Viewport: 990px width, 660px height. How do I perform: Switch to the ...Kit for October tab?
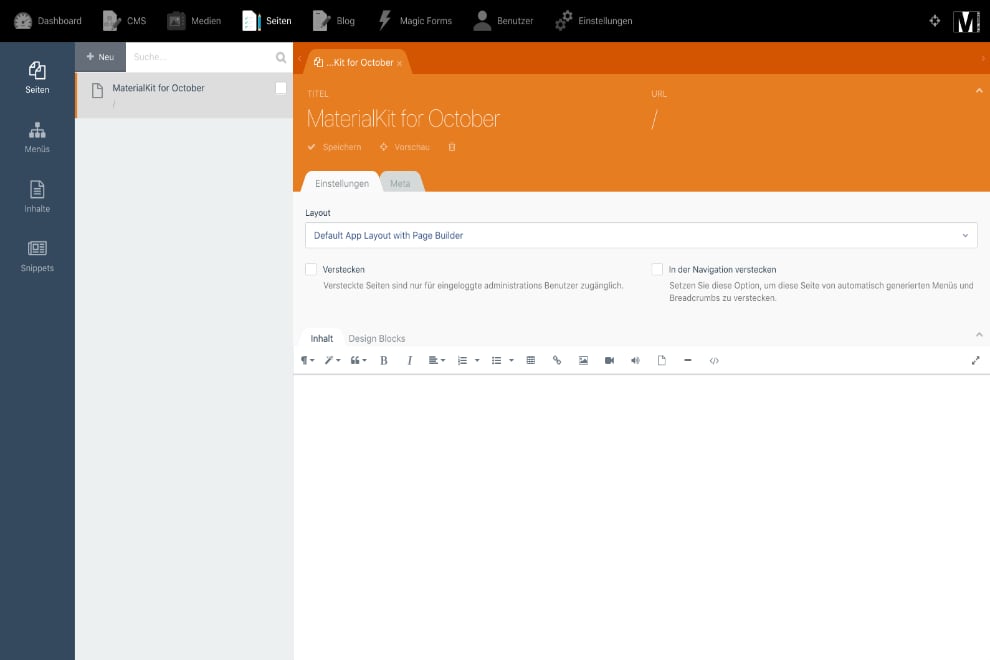click(357, 63)
